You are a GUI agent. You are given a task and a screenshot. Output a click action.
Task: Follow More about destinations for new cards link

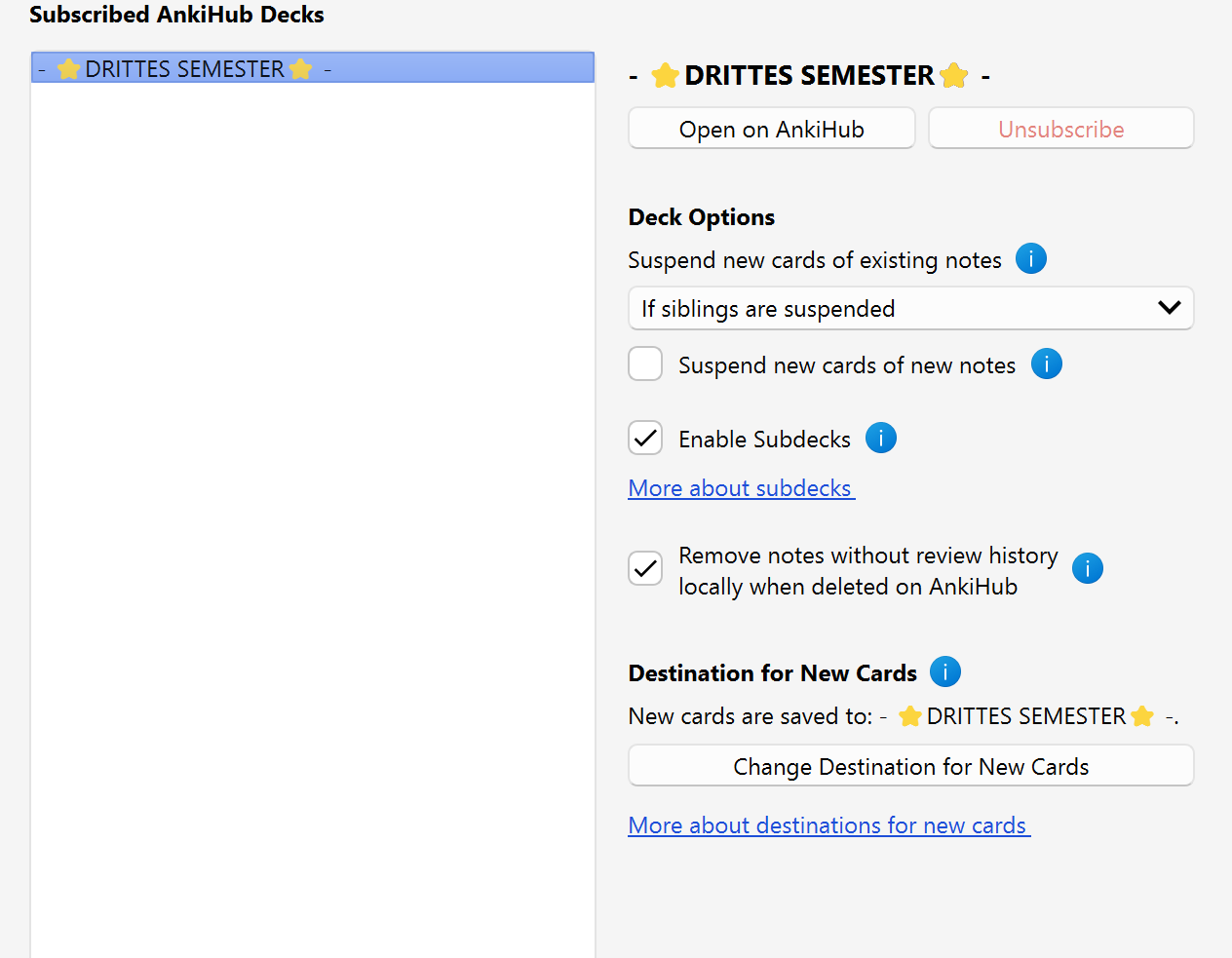tap(828, 825)
